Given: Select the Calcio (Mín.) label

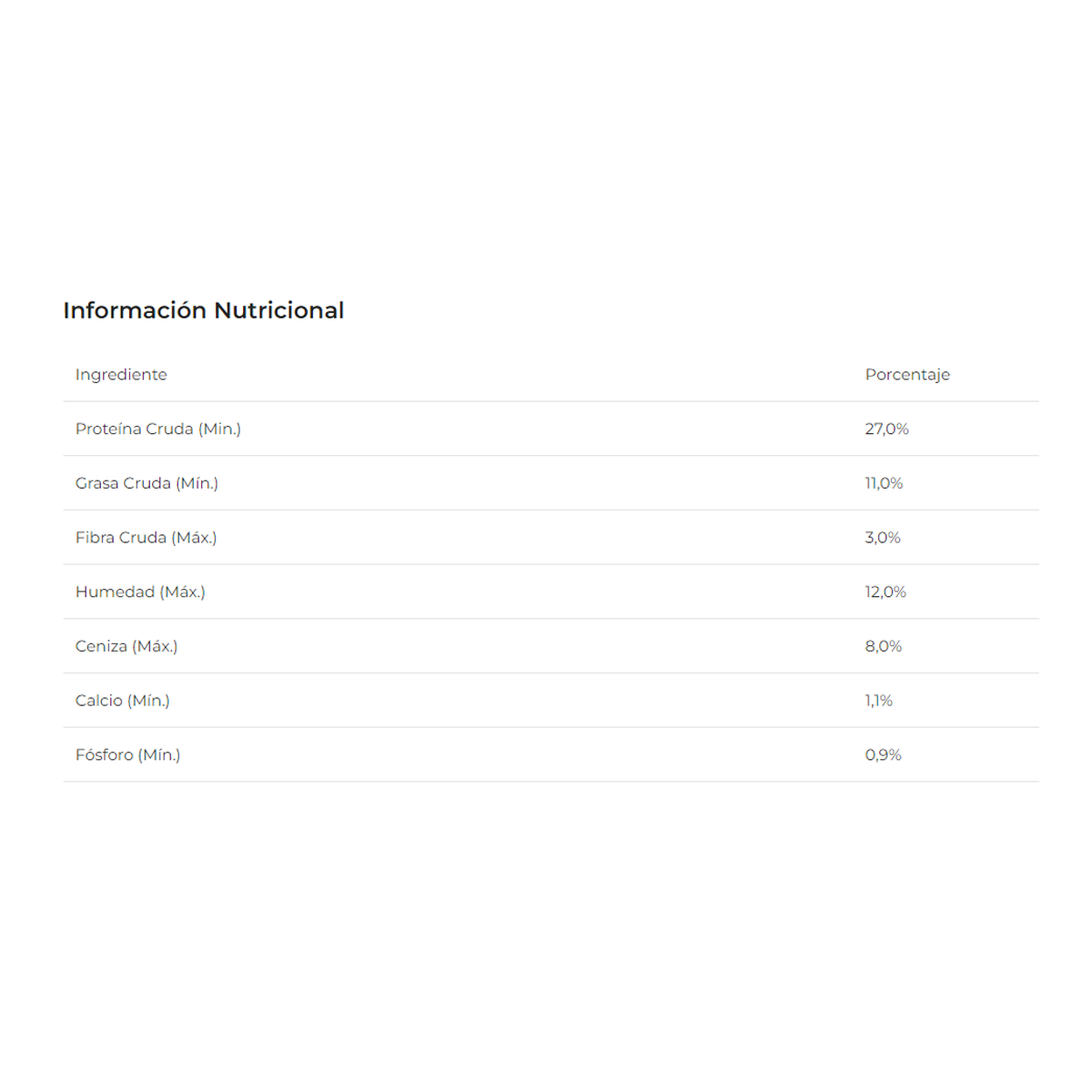Looking at the screenshot, I should 123,701.
